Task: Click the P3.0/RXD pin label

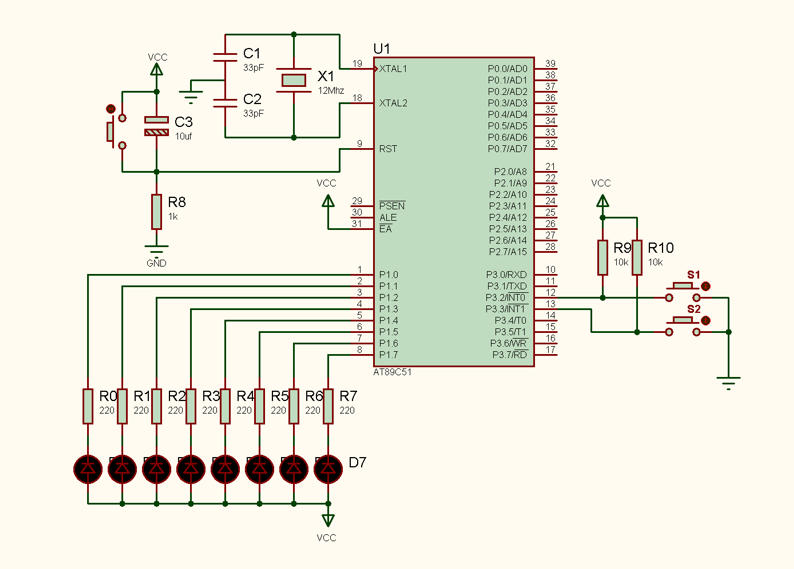Action: [x=506, y=275]
